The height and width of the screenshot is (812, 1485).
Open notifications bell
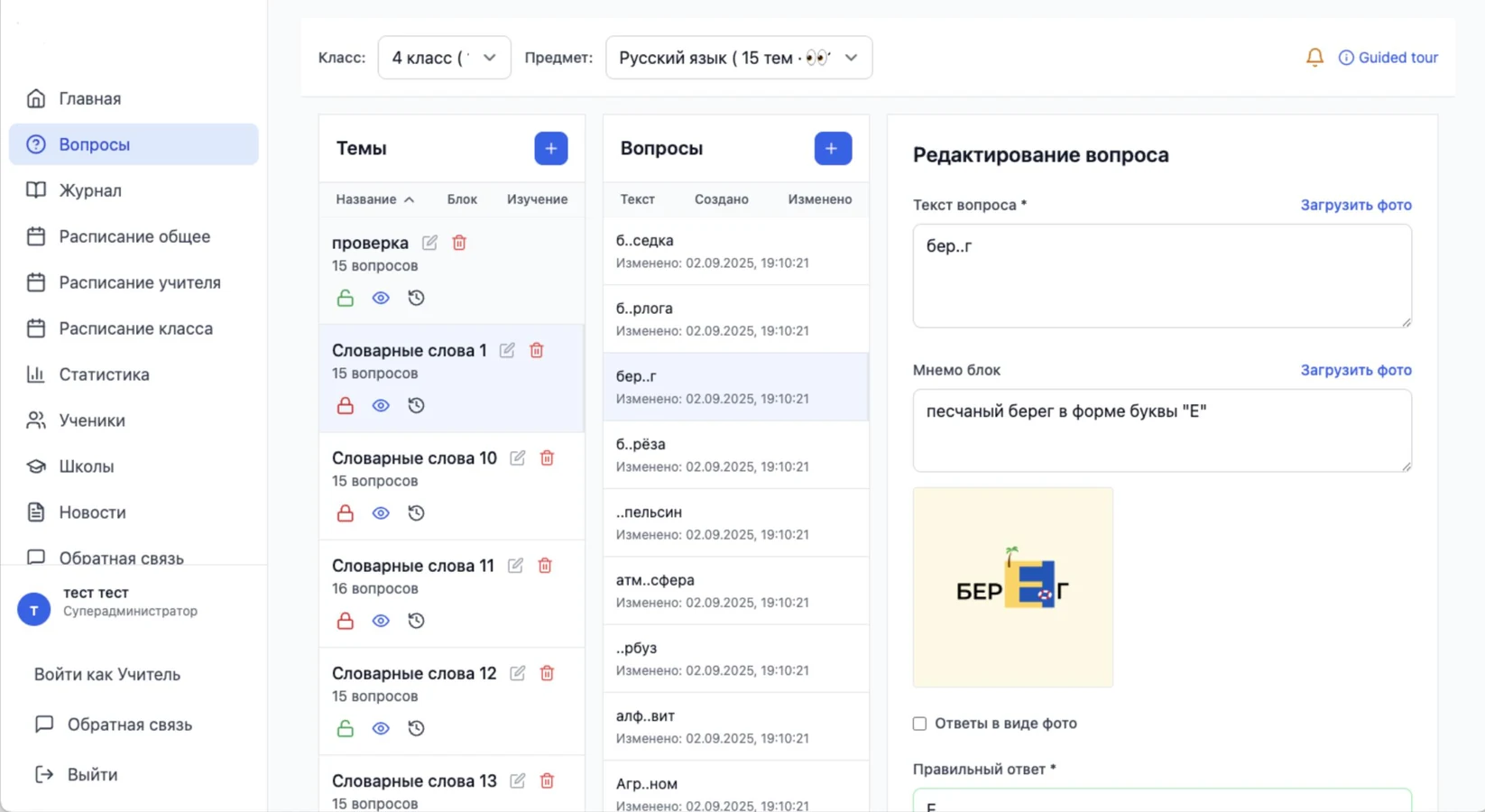coord(1314,58)
